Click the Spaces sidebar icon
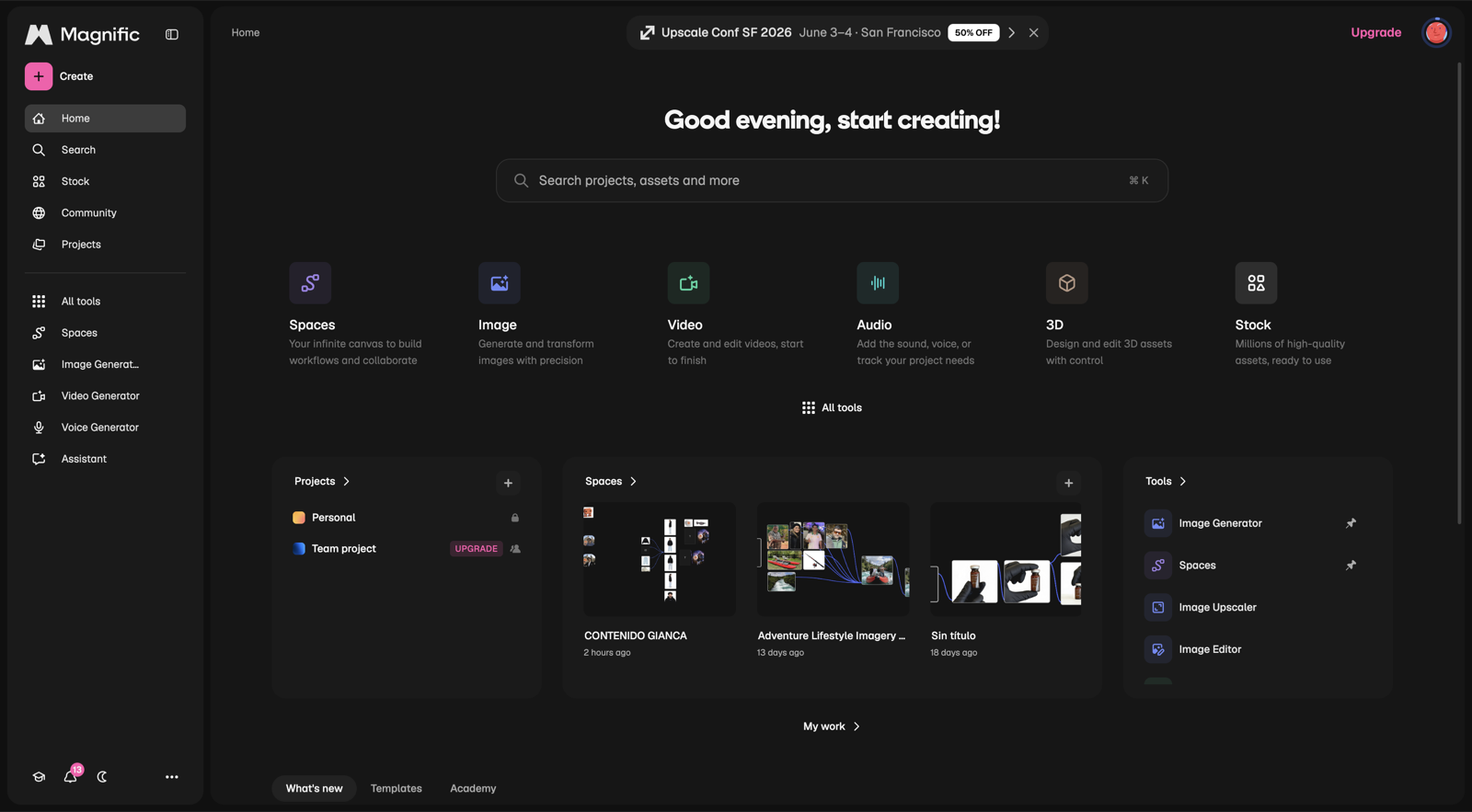This screenshot has height=812, width=1472. 39,333
